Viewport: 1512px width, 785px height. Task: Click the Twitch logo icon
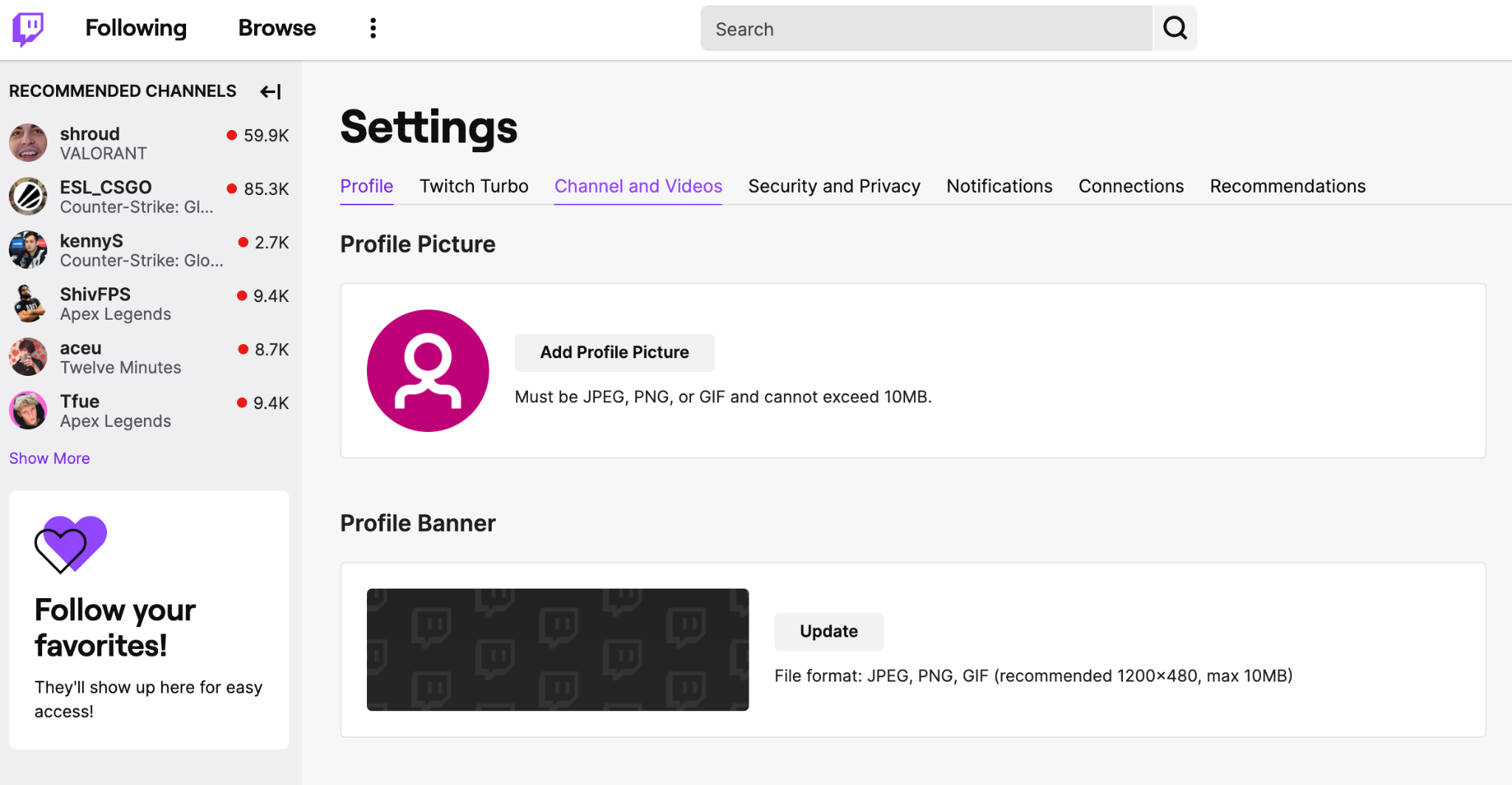coord(28,29)
